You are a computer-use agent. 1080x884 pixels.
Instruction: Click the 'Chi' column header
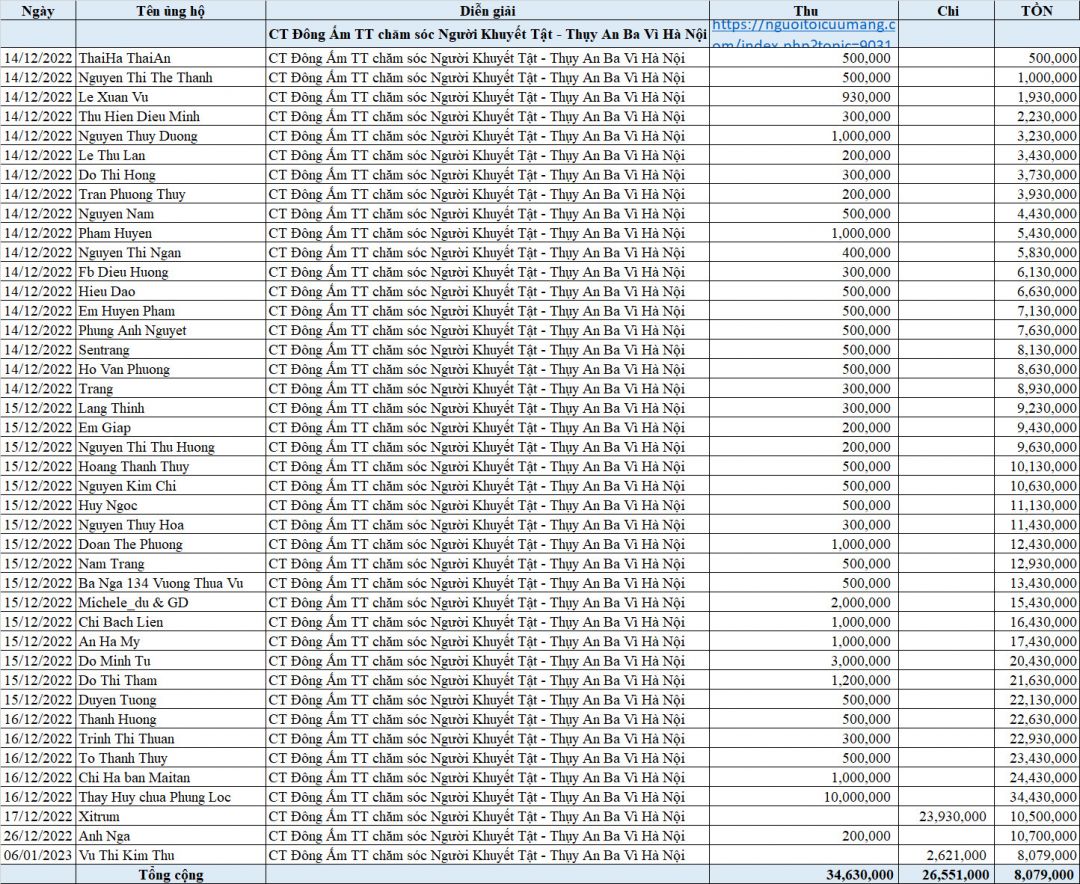[945, 11]
